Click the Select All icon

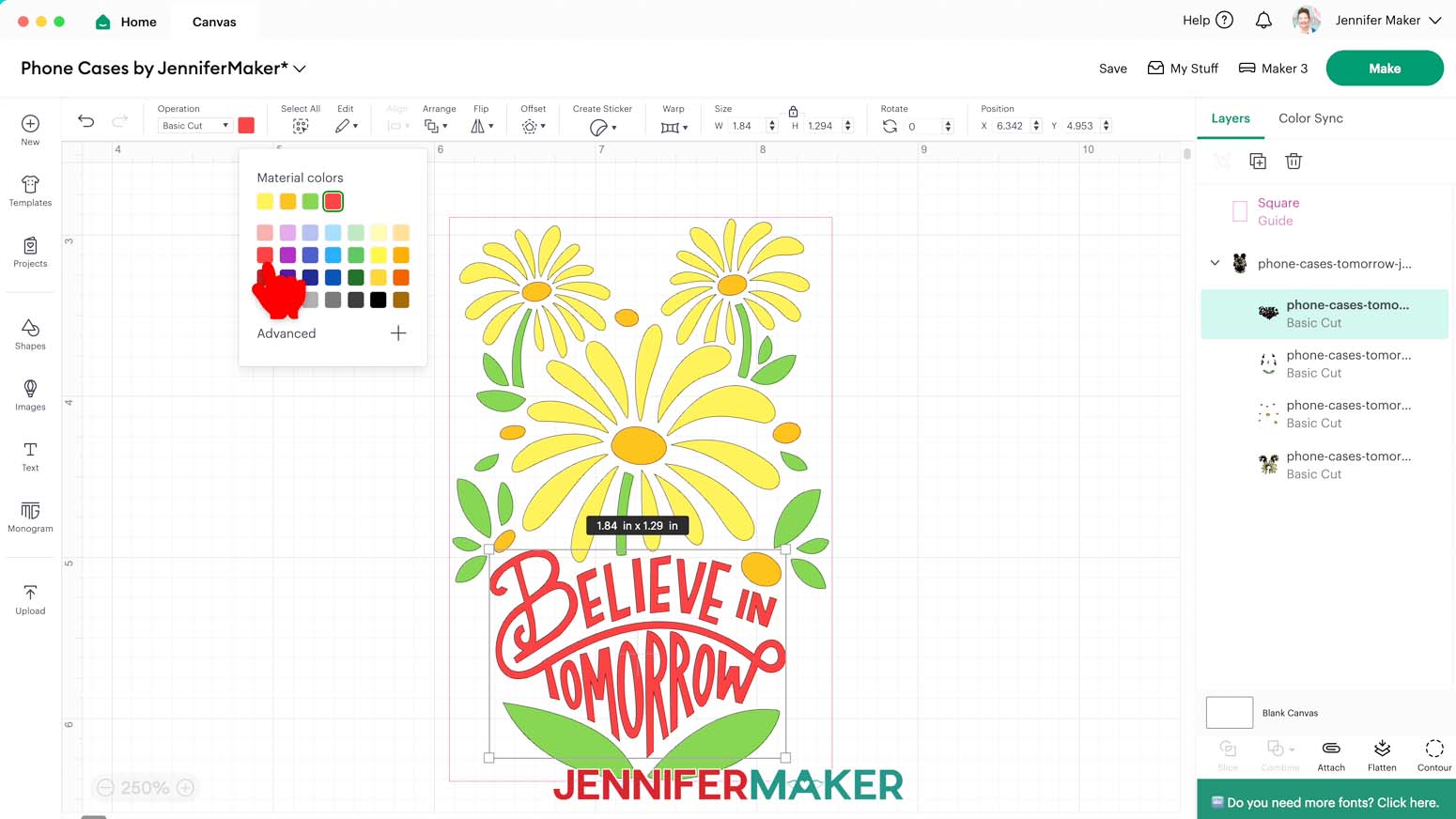pyautogui.click(x=301, y=126)
